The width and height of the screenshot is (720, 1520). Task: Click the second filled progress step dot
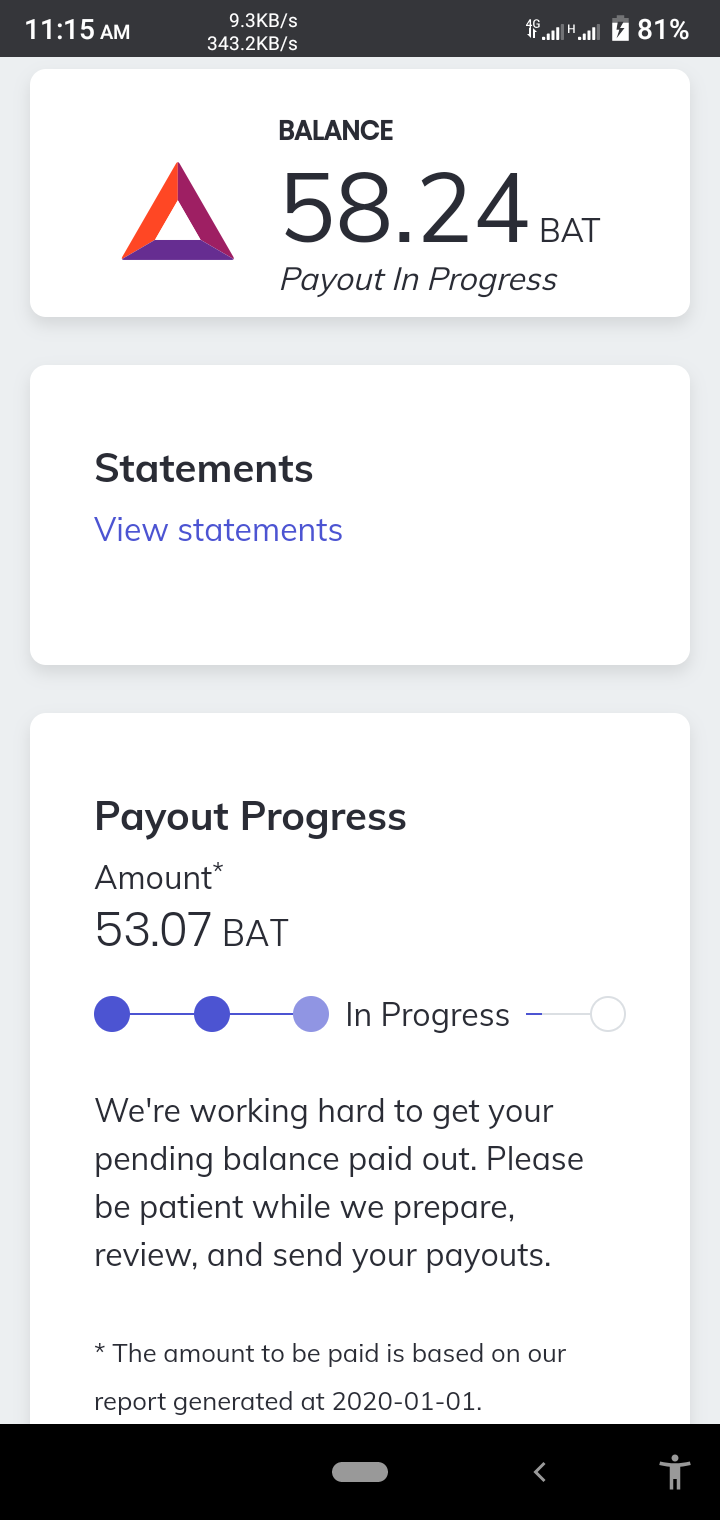(212, 1014)
